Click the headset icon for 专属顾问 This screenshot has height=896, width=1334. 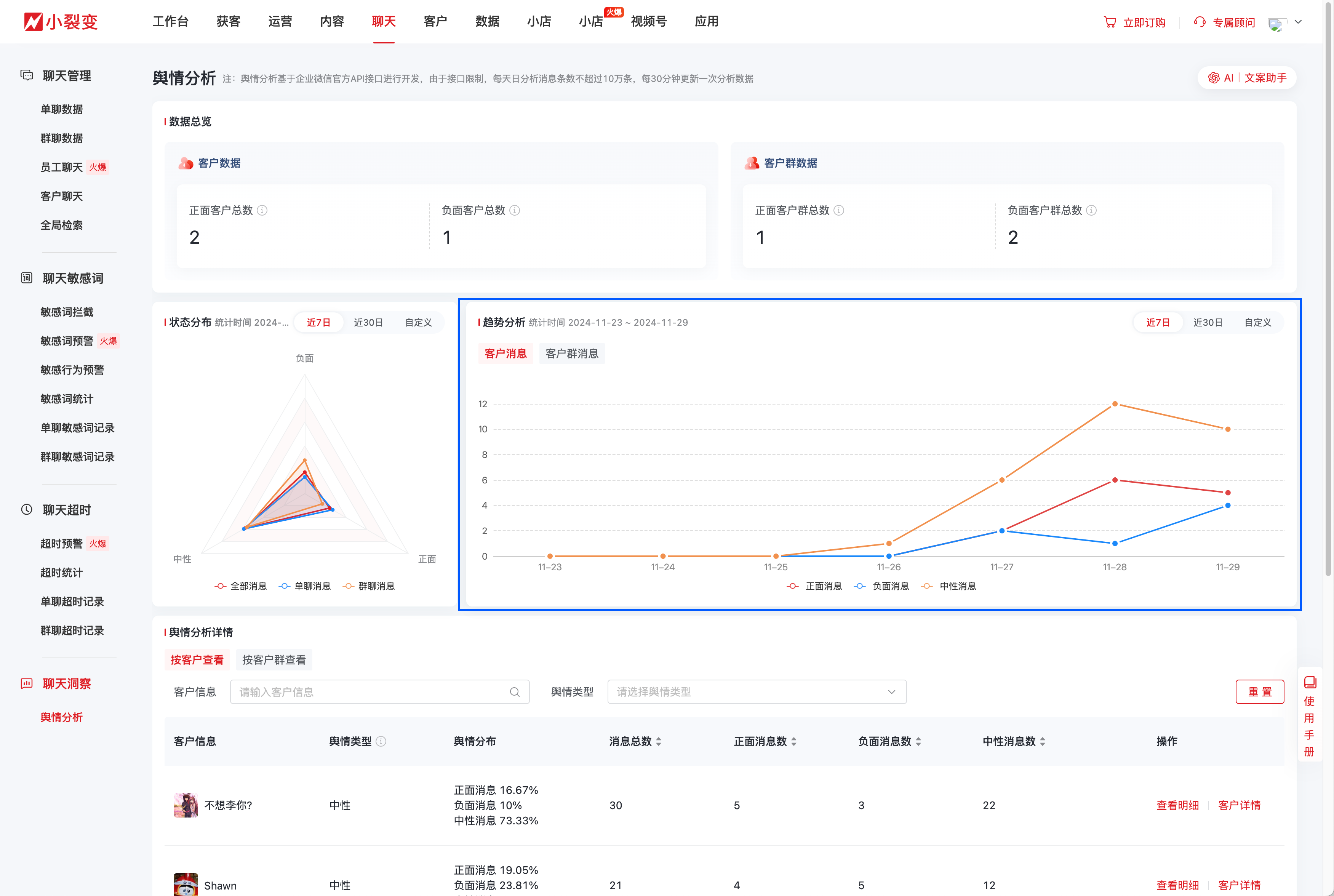[x=1200, y=22]
